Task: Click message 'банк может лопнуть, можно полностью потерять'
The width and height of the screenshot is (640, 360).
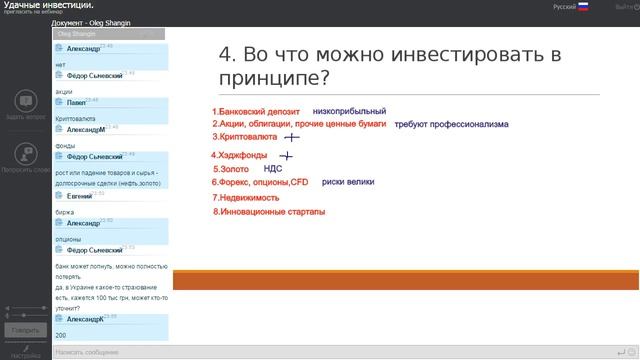Action: [x=111, y=271]
